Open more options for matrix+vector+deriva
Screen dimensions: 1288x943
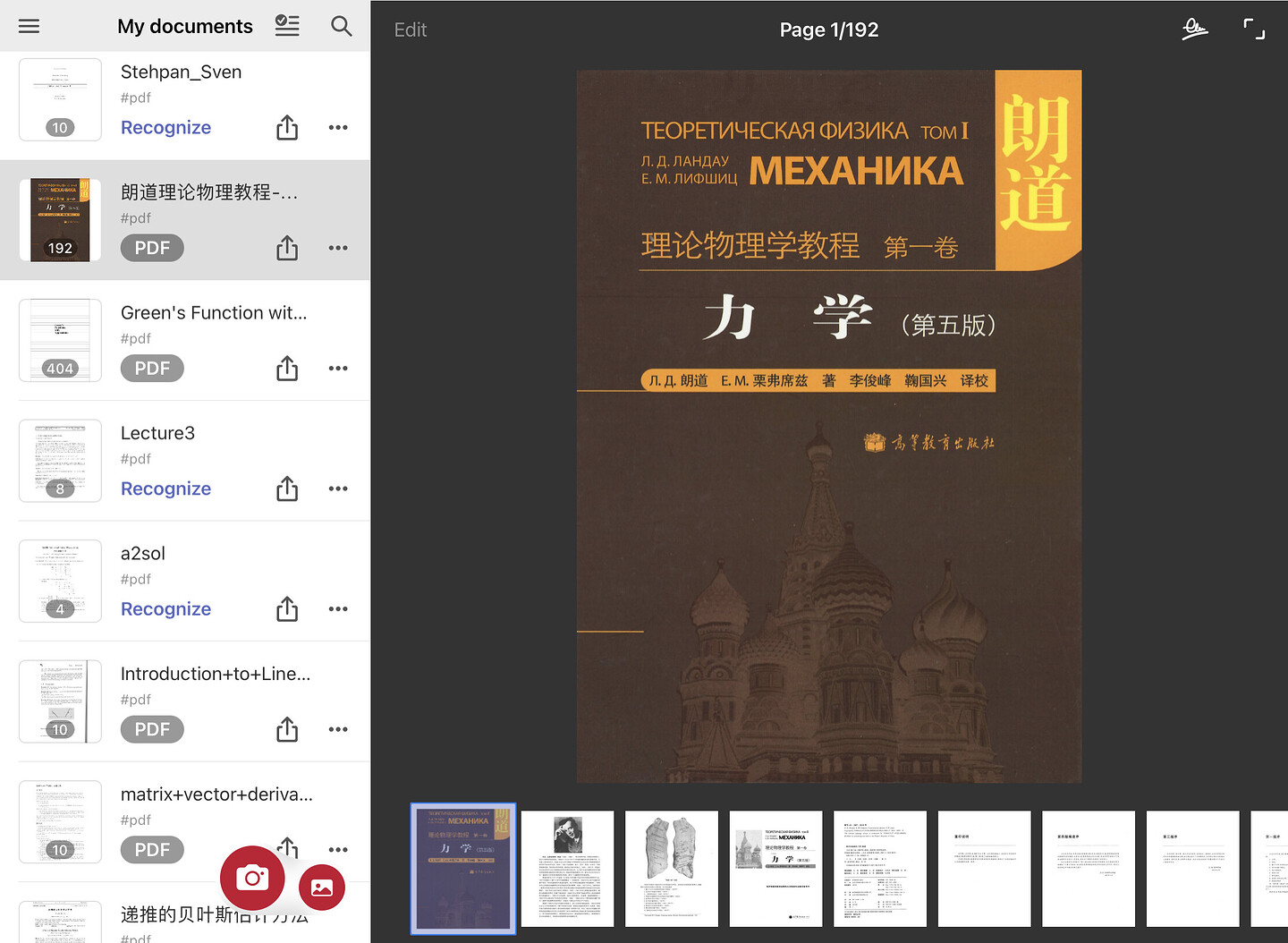click(x=338, y=850)
